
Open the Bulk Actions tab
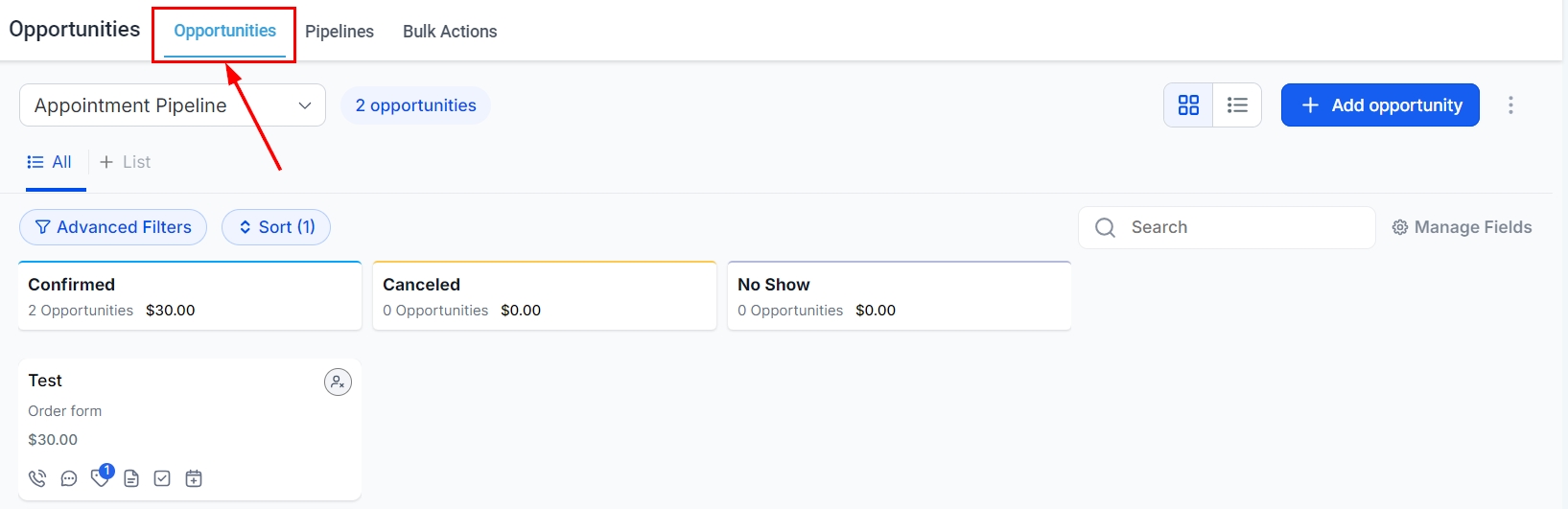point(450,32)
